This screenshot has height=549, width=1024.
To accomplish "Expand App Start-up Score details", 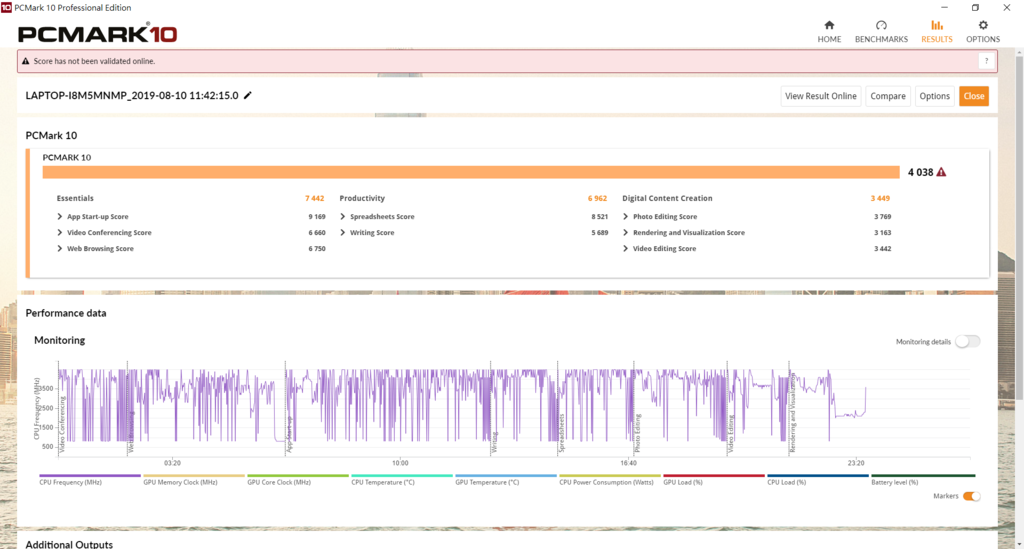I will tap(60, 217).
